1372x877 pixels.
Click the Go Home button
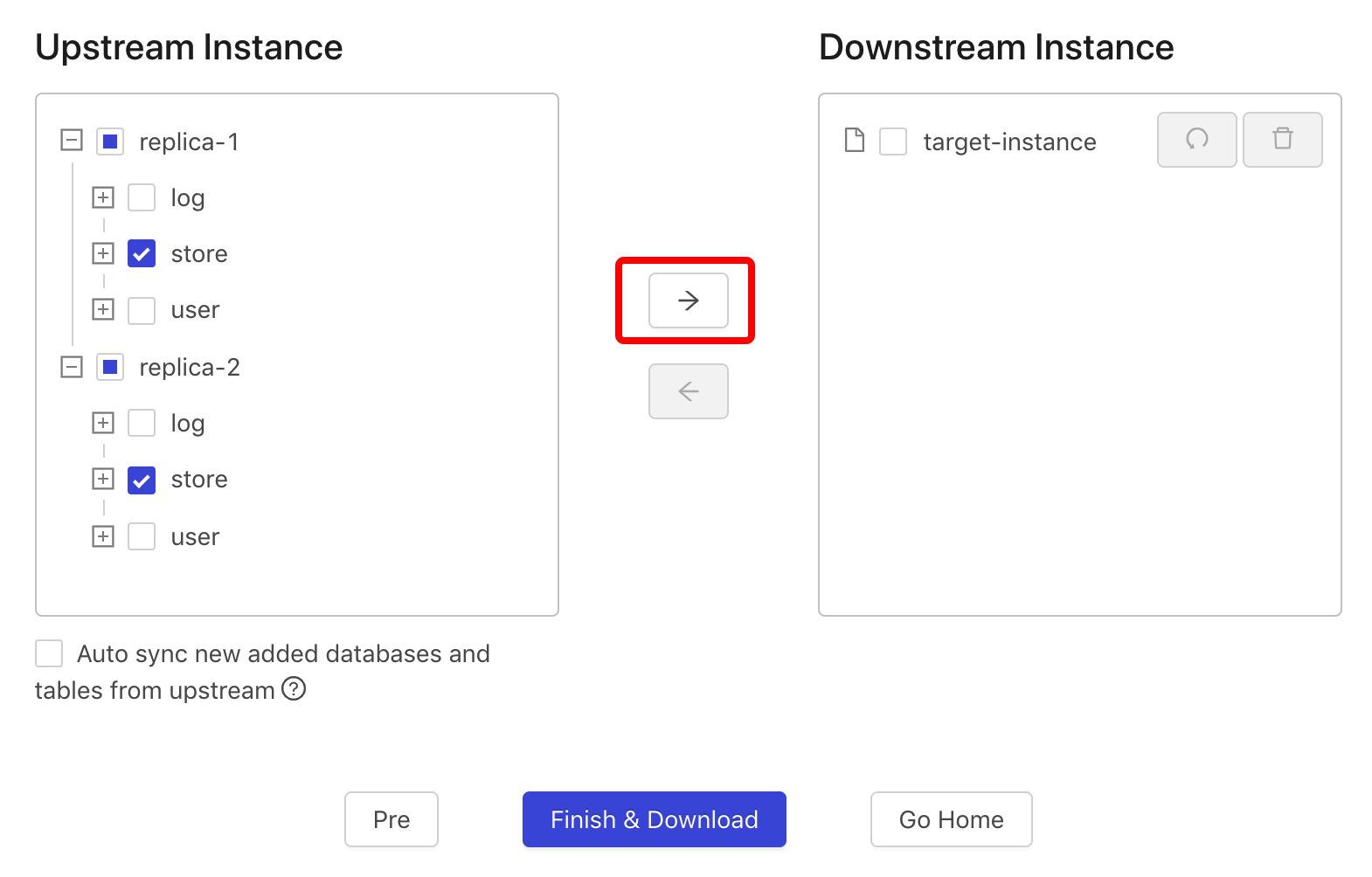tap(952, 819)
